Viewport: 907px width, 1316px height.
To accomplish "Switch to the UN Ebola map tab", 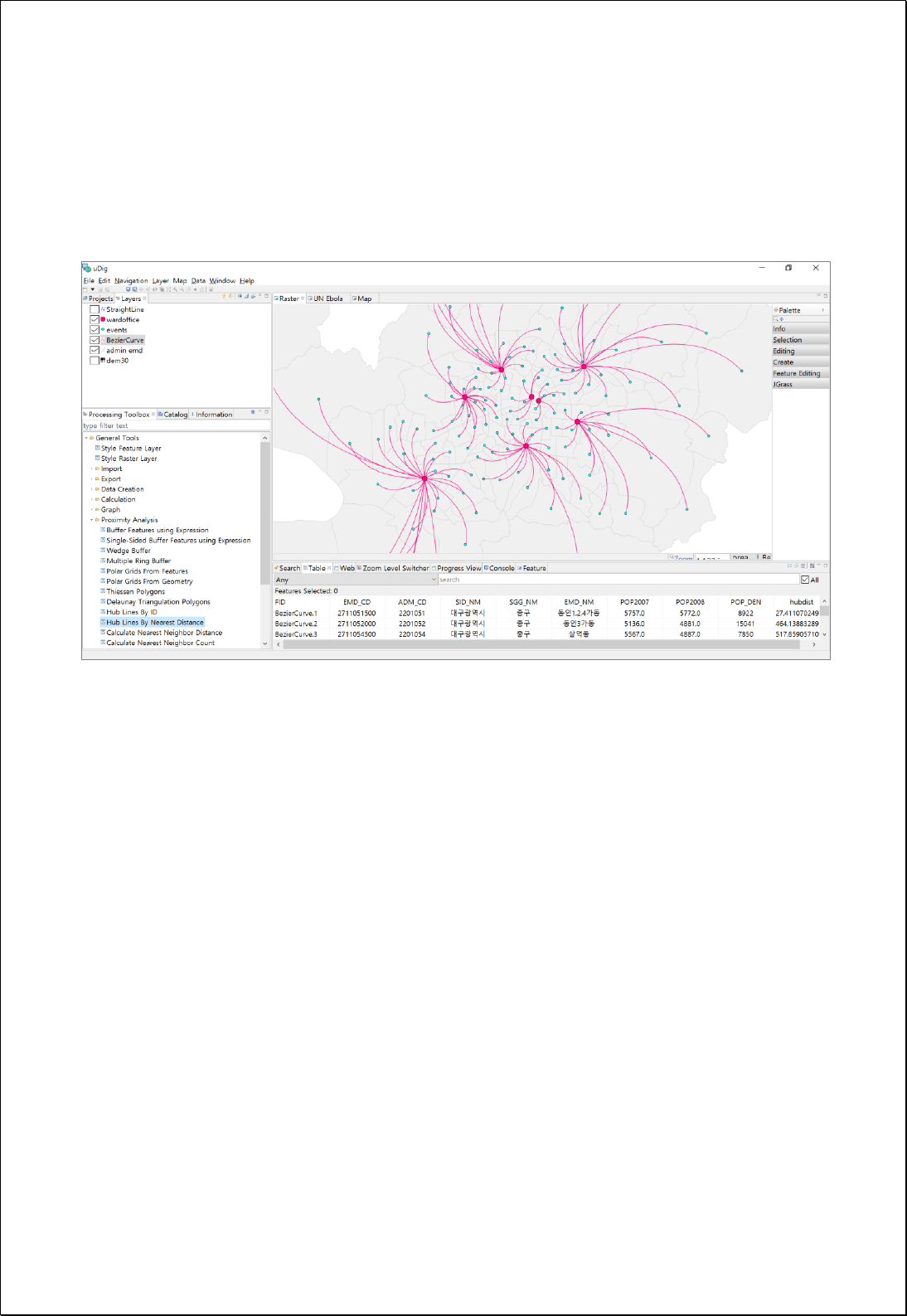I will coord(326,299).
